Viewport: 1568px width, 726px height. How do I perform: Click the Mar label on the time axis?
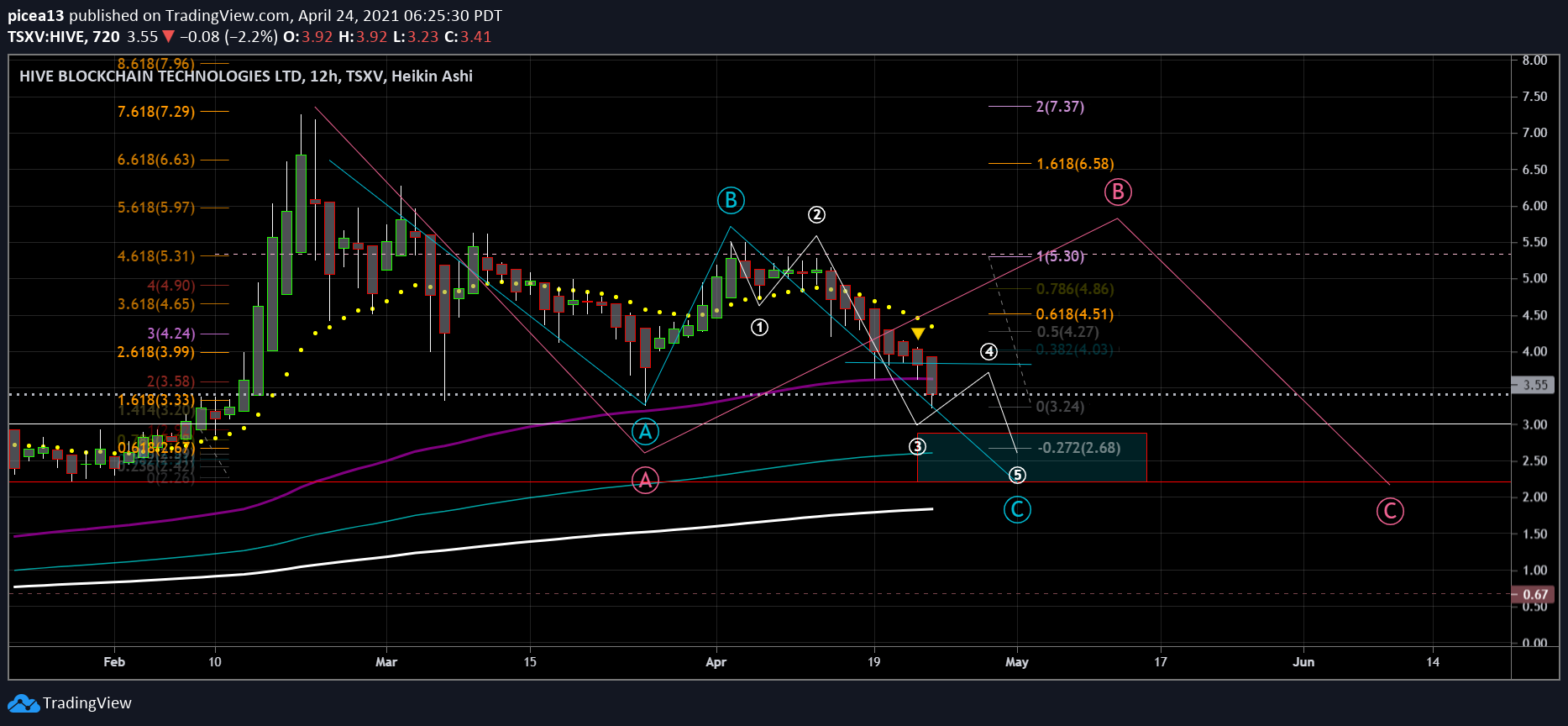click(386, 662)
